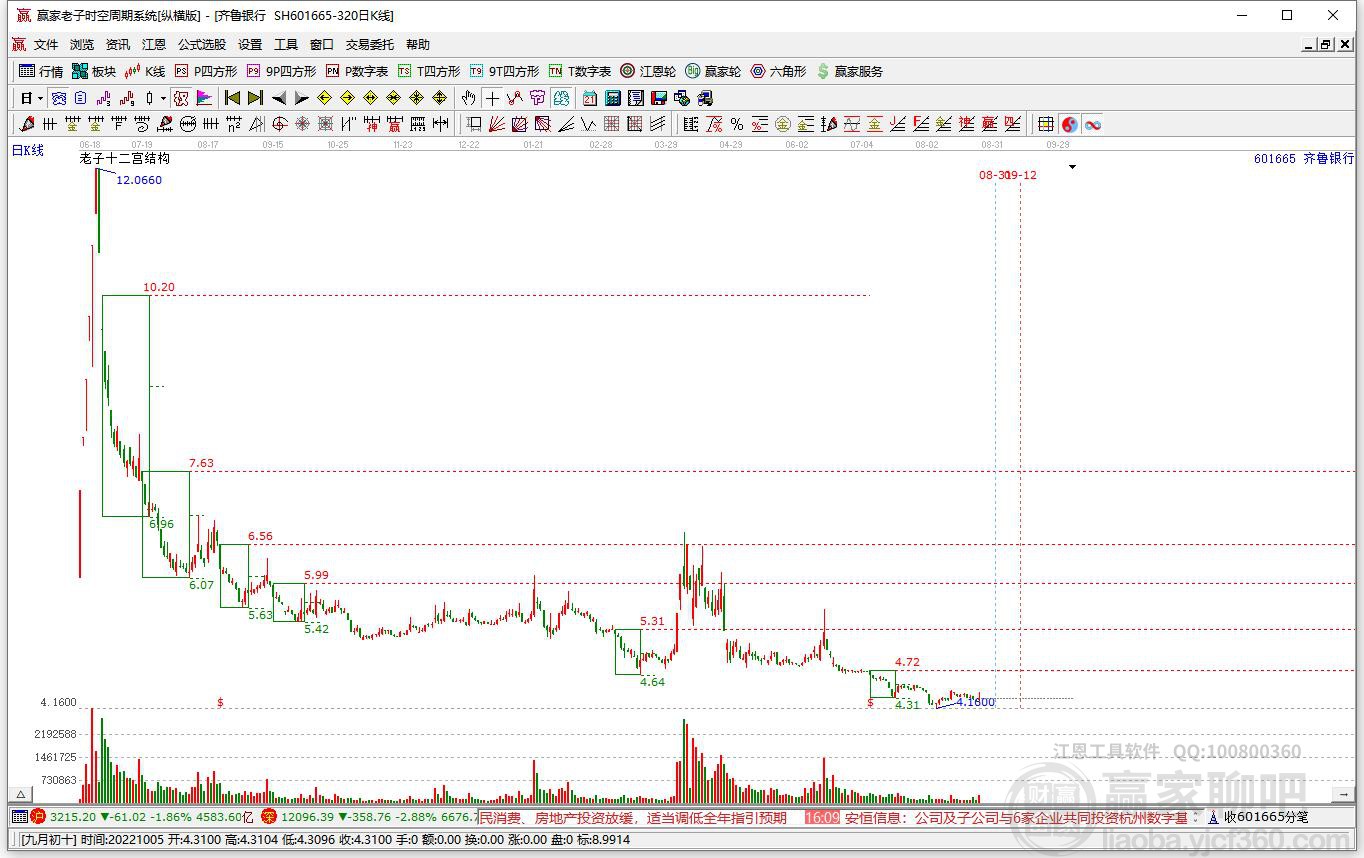
Task: Expand the 日 period dropdown arrow
Action: 40,98
